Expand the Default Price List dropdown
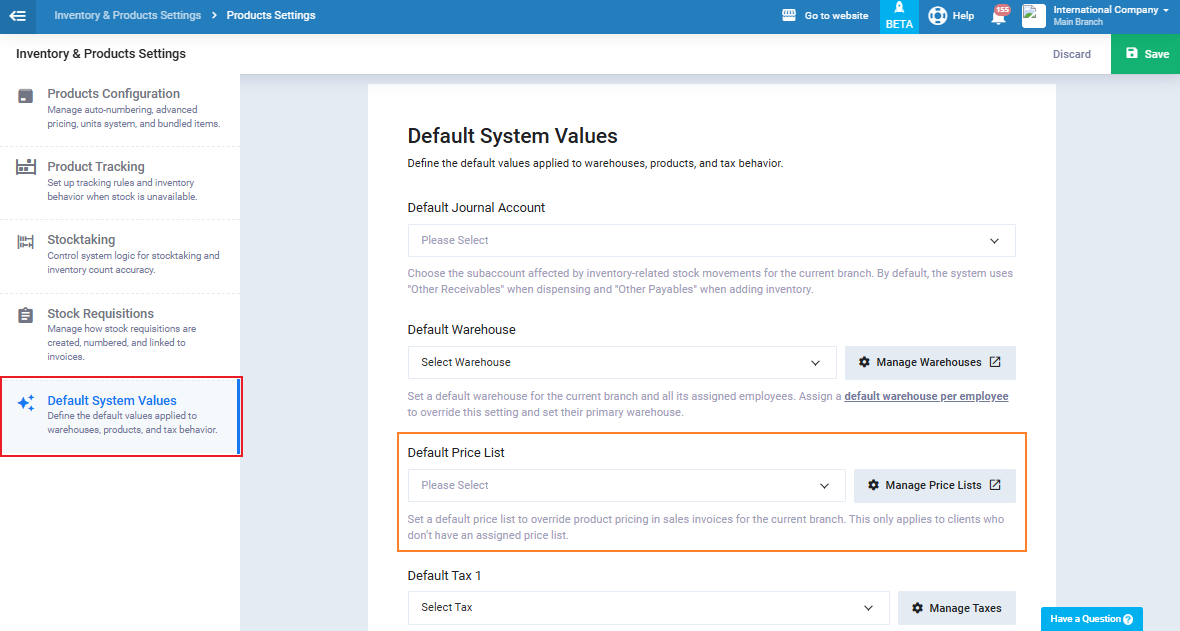Screen dimensions: 1180x631 pos(625,486)
